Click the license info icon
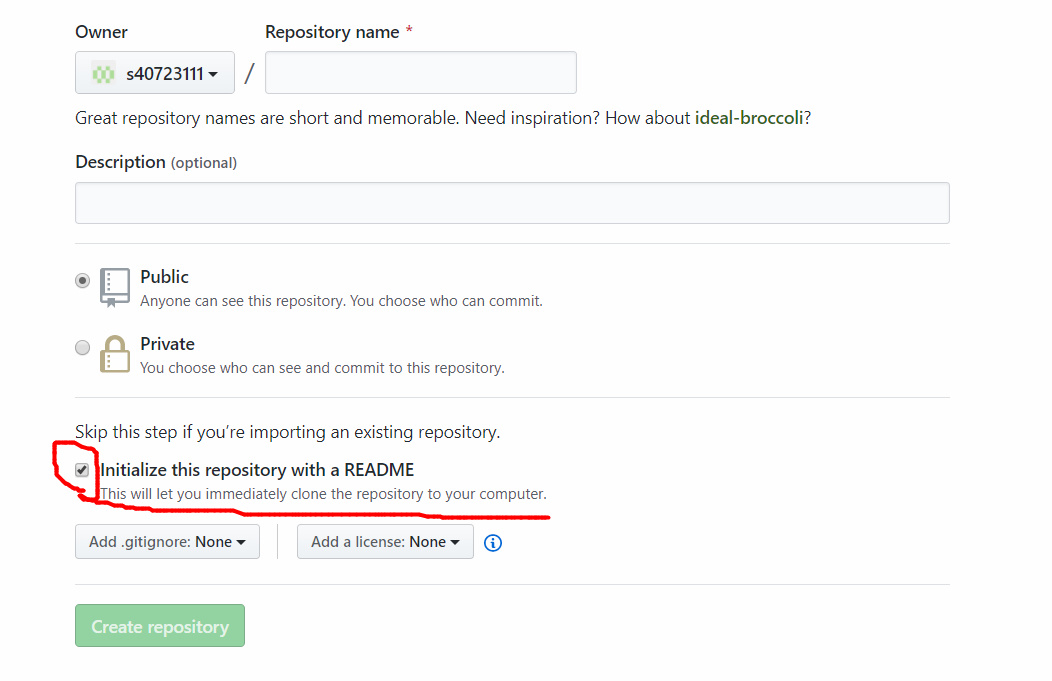1052x681 pixels. coord(492,543)
